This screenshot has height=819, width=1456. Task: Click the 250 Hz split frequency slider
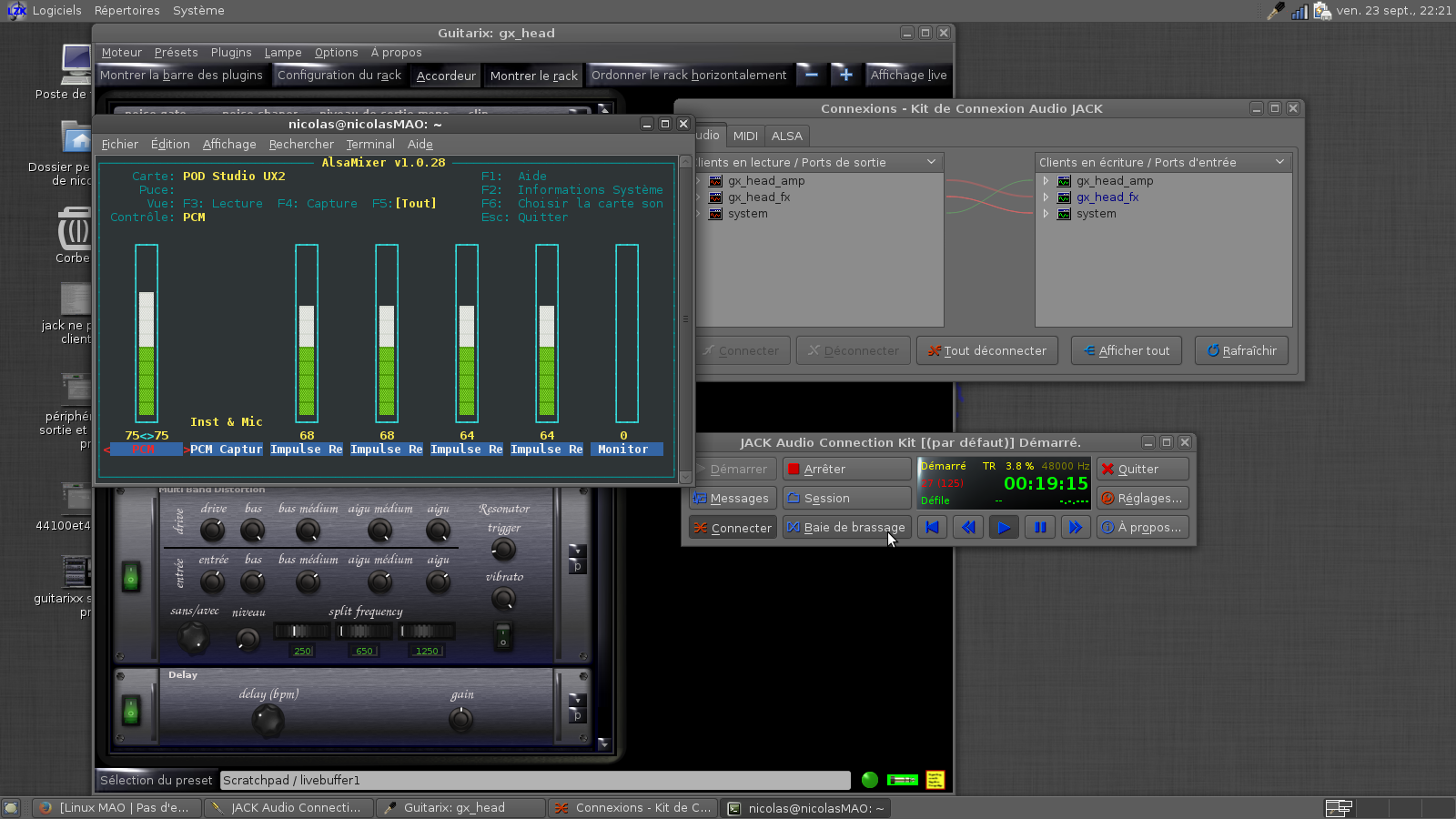(303, 631)
